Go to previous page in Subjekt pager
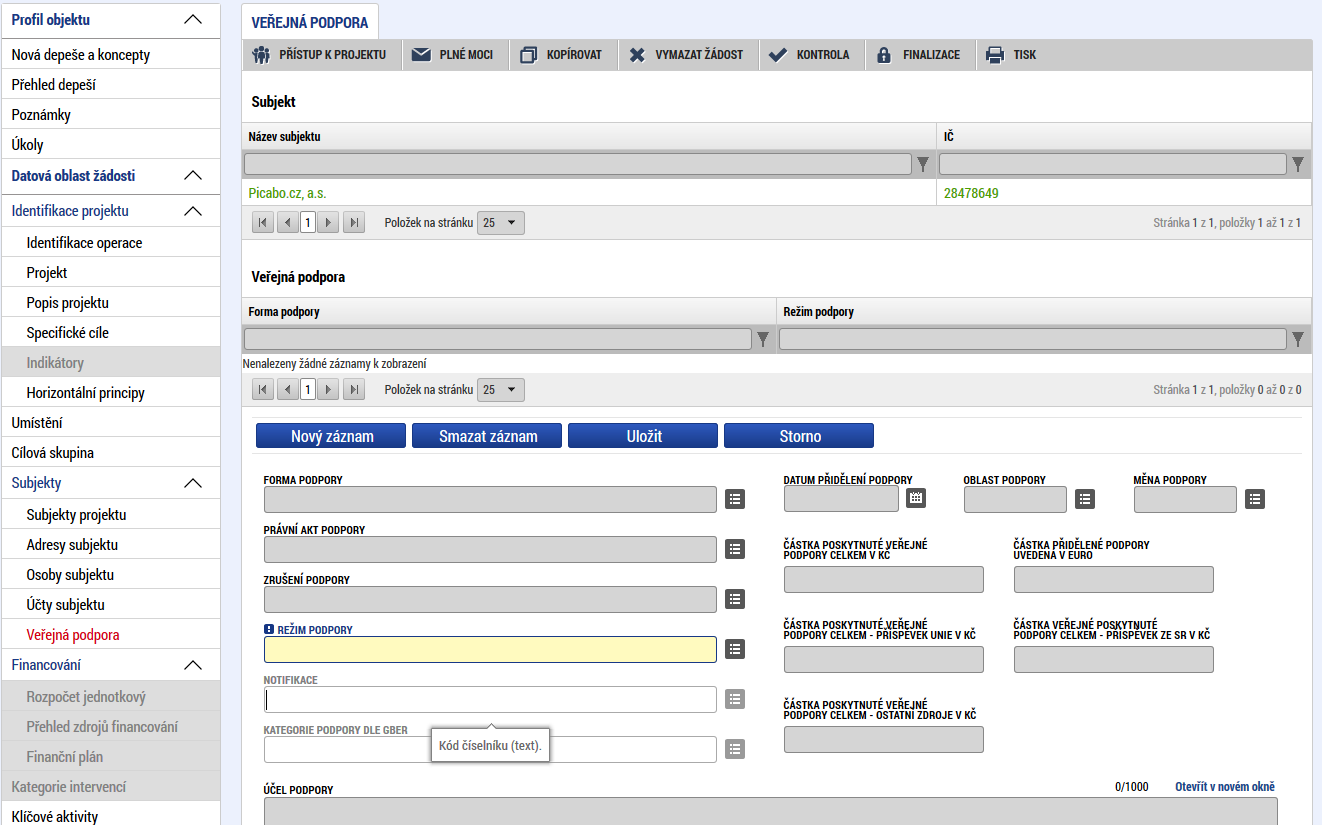Image resolution: width=1322 pixels, height=825 pixels. point(288,223)
